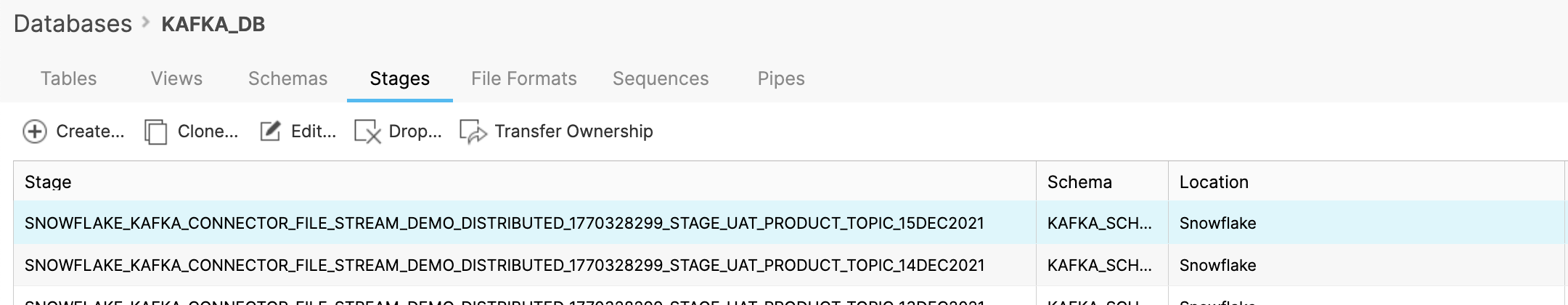The height and width of the screenshot is (305, 1568).
Task: Sort by the Stage column header
Action: tap(48, 182)
